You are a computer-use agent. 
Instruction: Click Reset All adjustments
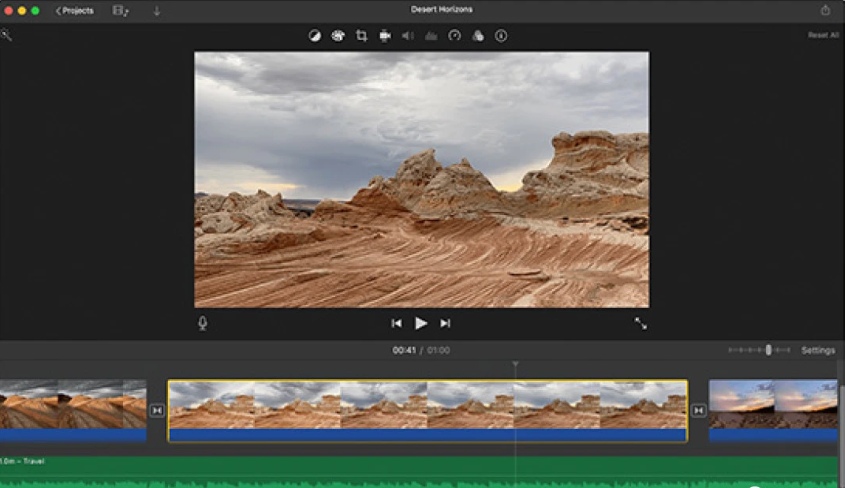823,35
